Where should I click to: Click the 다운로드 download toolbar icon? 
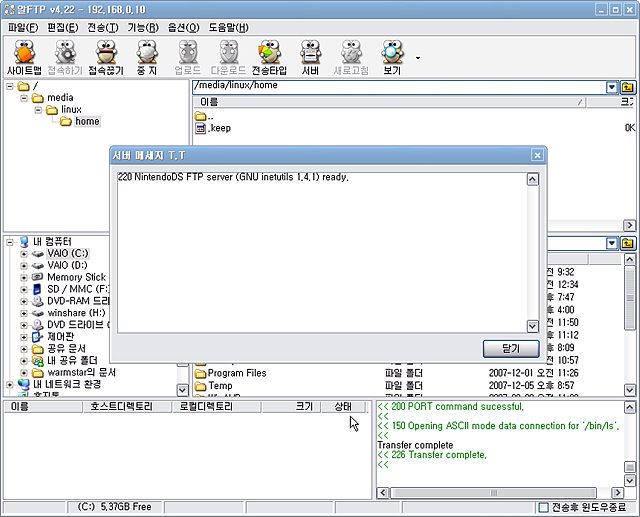pos(228,58)
